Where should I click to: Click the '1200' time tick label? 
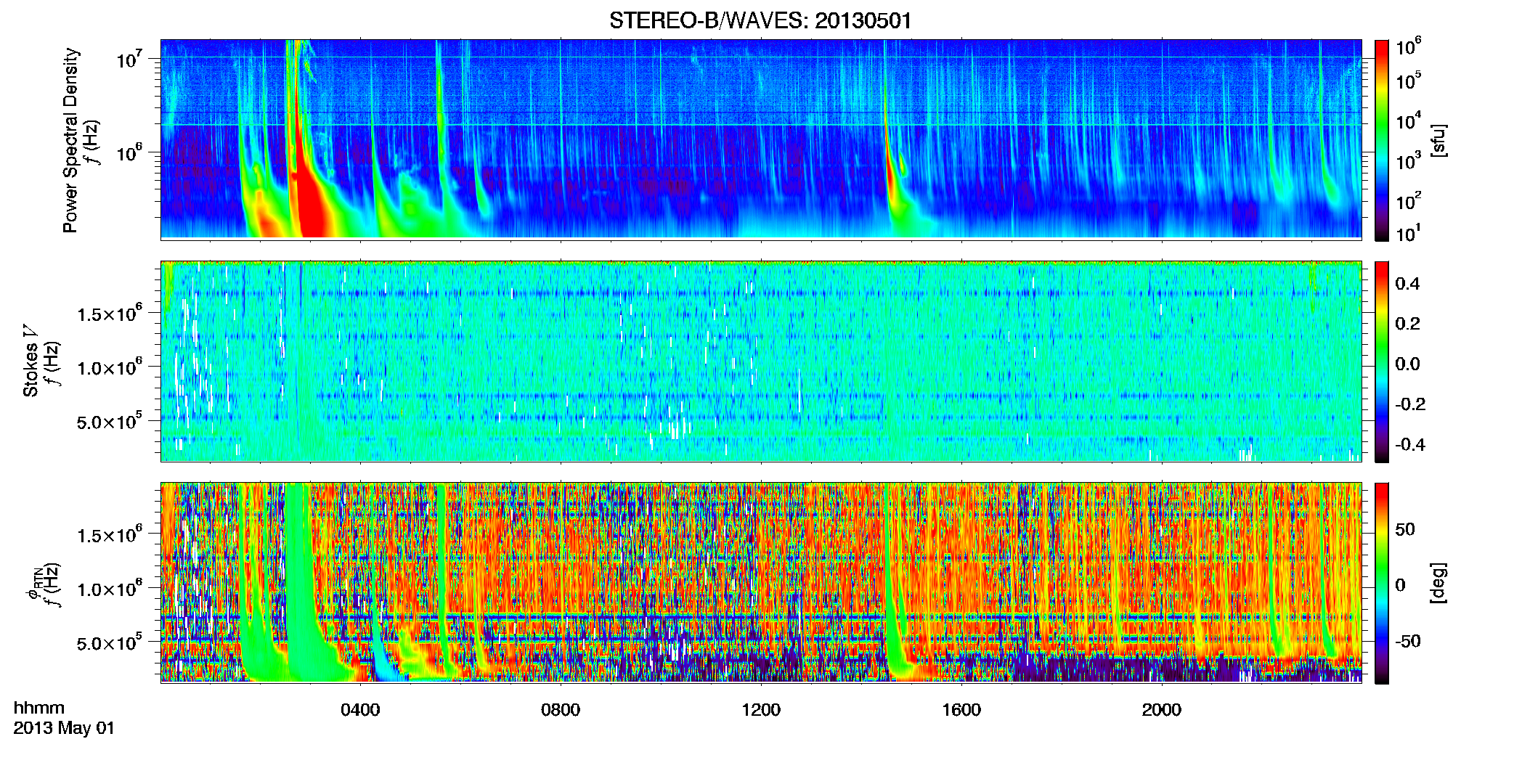coord(761,710)
